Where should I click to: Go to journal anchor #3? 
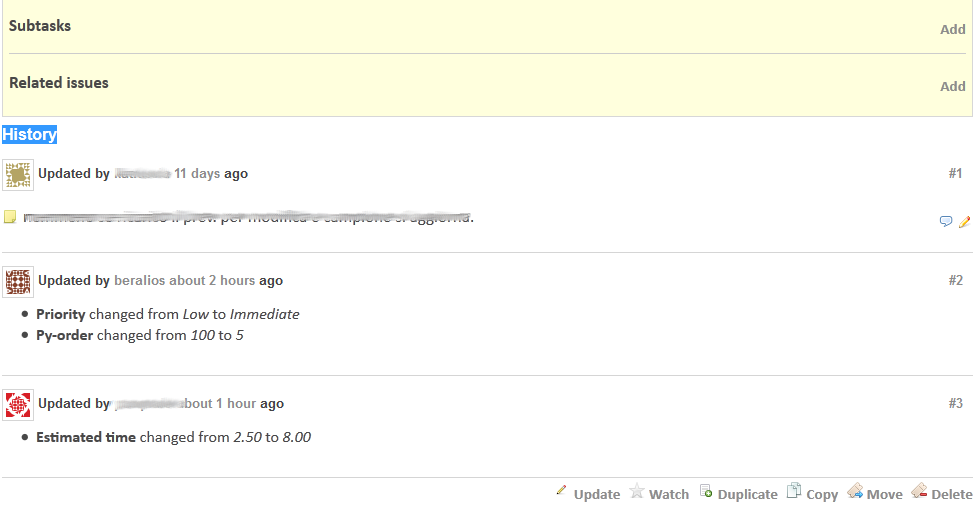pos(955,404)
